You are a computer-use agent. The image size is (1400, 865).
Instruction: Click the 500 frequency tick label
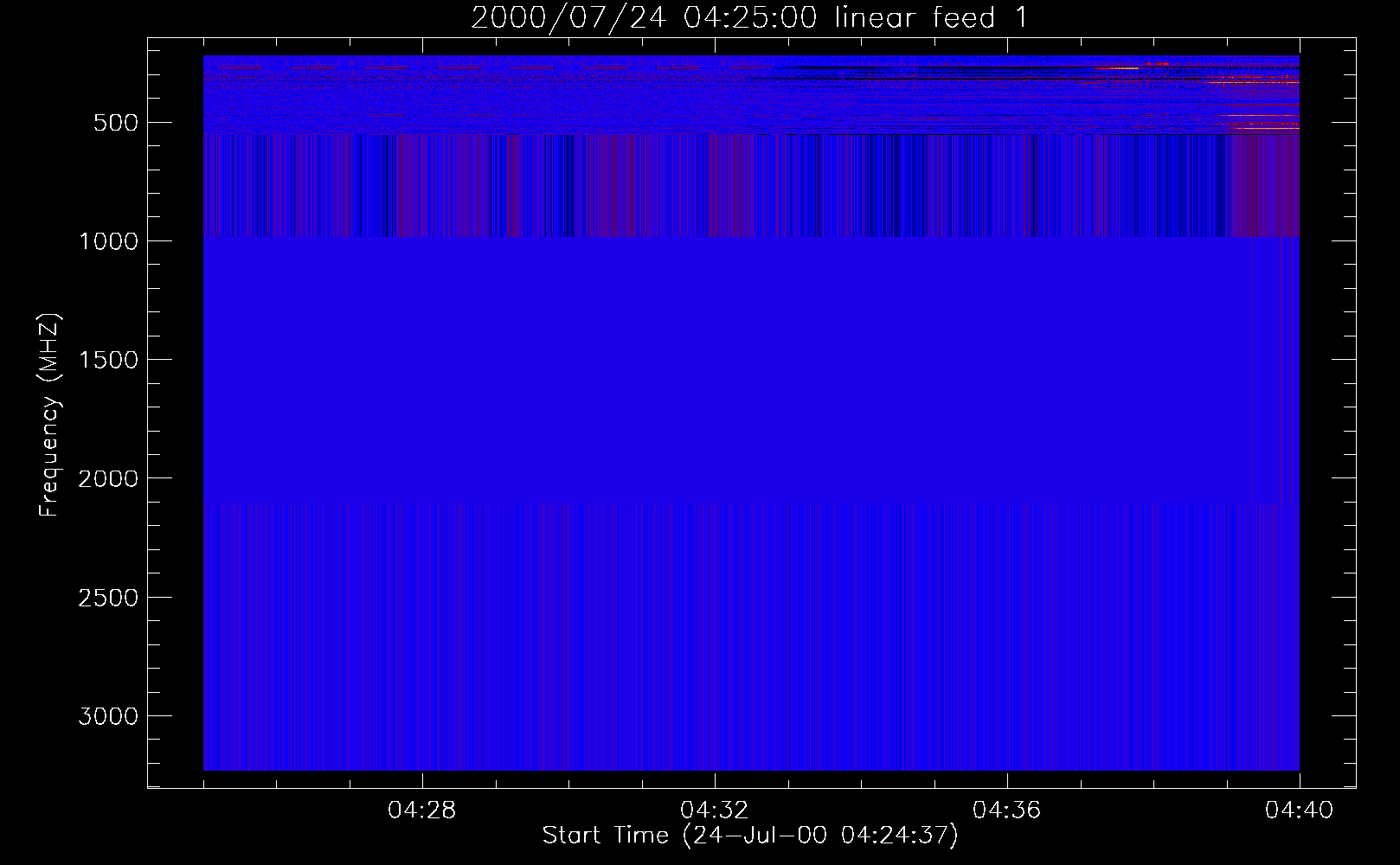(x=116, y=123)
